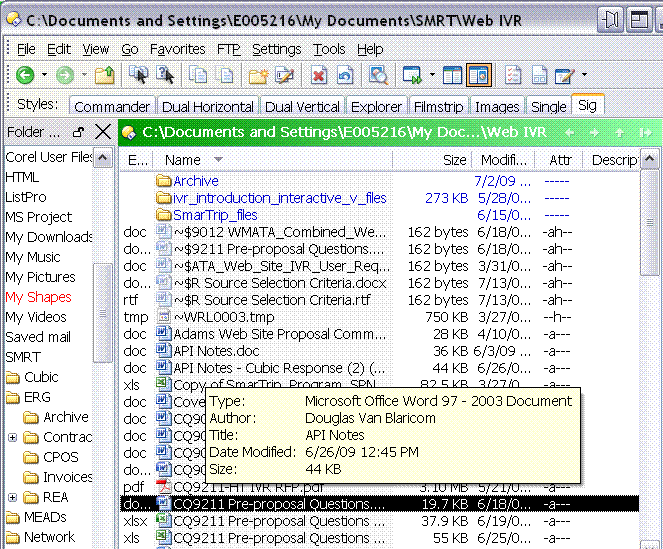
Task: Pin the Folder panel with the pushpin
Action: click(79, 132)
